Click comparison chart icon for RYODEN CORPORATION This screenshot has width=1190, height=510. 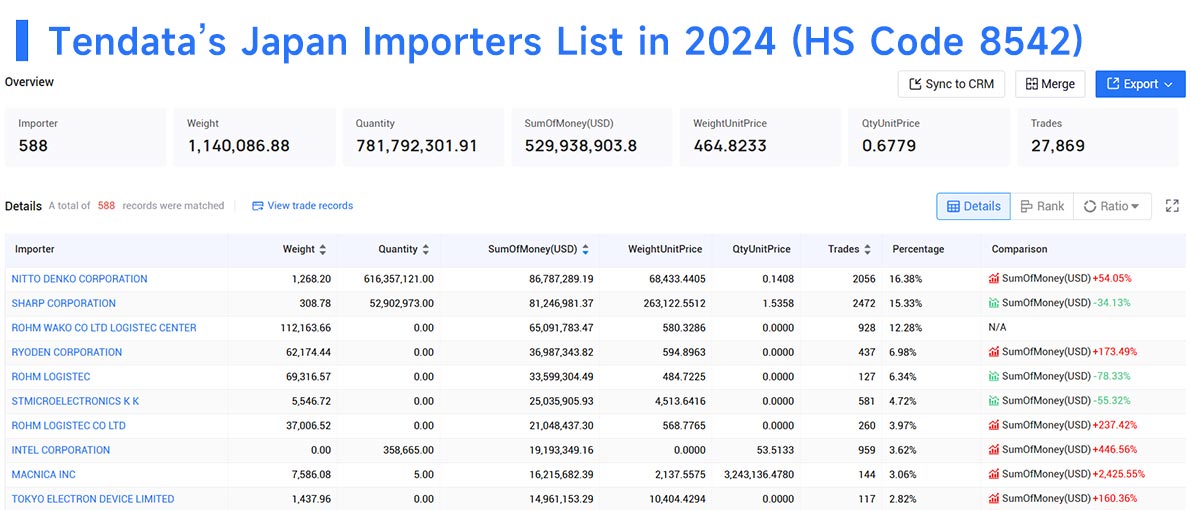pos(993,352)
